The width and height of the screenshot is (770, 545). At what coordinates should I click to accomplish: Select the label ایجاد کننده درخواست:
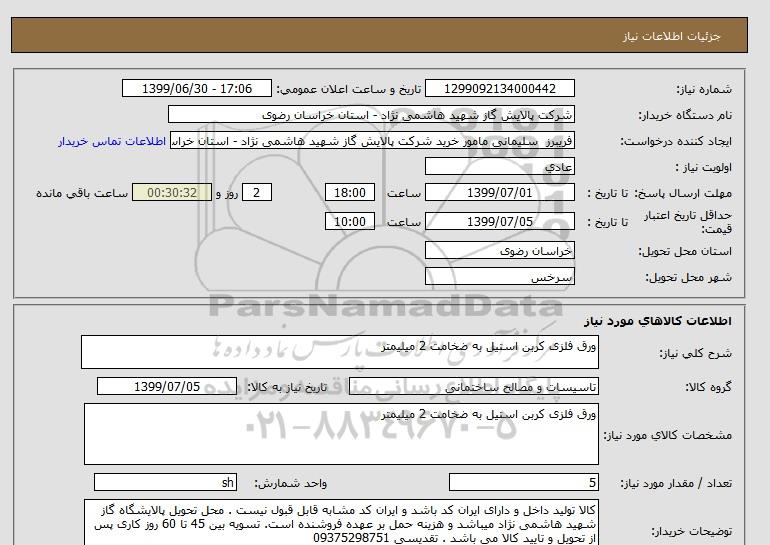click(x=676, y=141)
